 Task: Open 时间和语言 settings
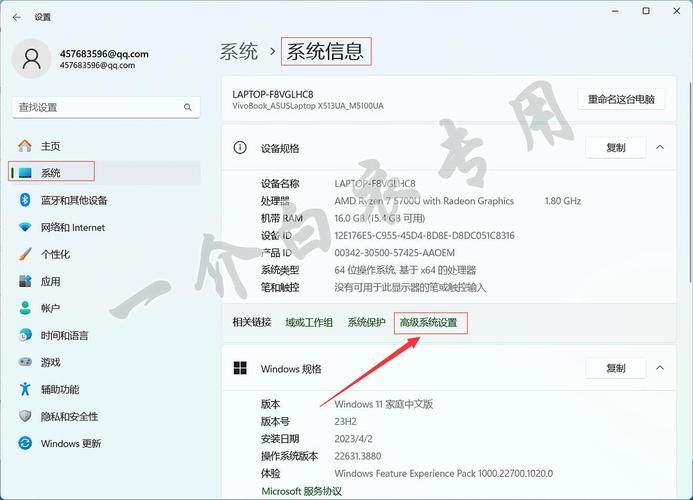point(65,336)
